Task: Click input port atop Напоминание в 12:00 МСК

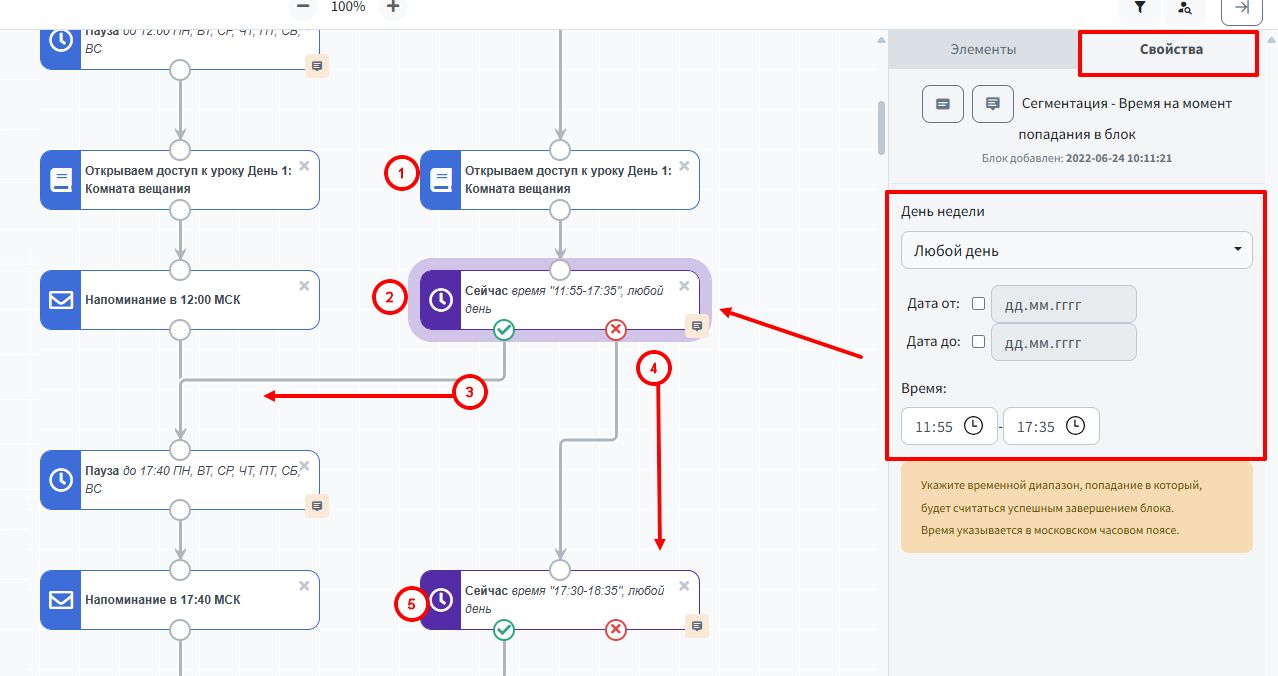Action: pos(180,270)
